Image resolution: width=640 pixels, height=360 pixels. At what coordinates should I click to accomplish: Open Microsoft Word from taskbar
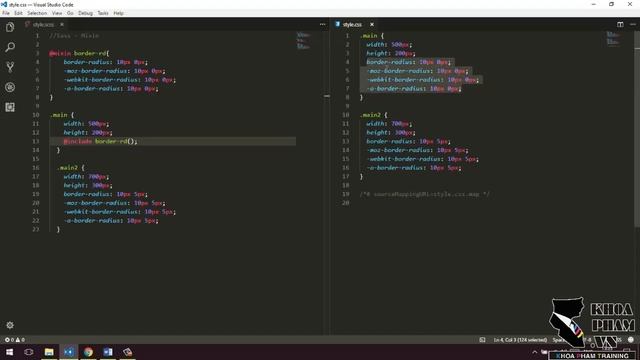108,352
